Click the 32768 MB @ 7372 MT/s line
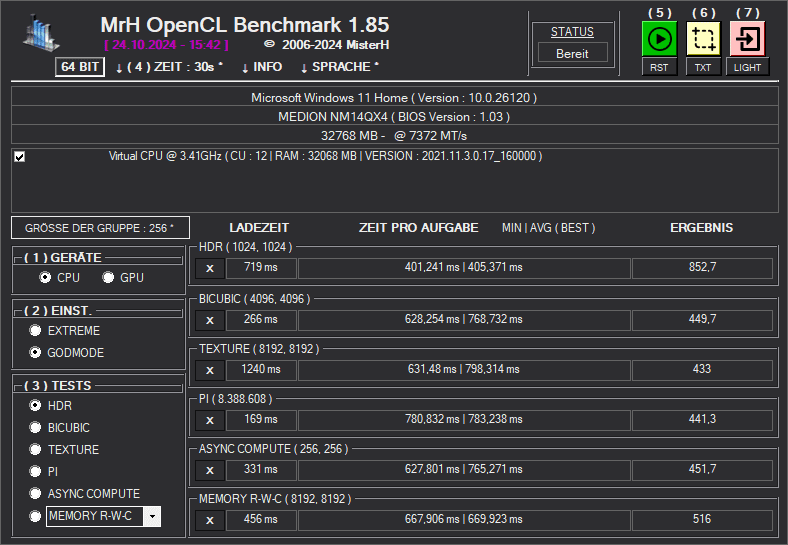Viewport: 788px width, 545px height. pos(395,136)
